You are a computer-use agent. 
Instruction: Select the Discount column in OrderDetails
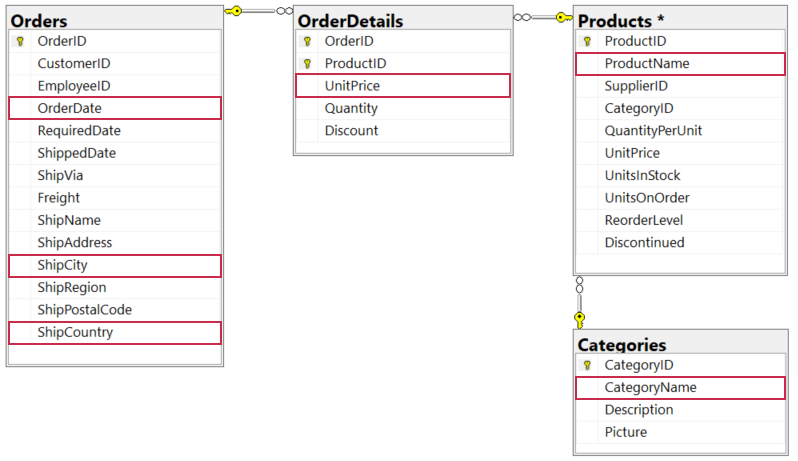403,131
